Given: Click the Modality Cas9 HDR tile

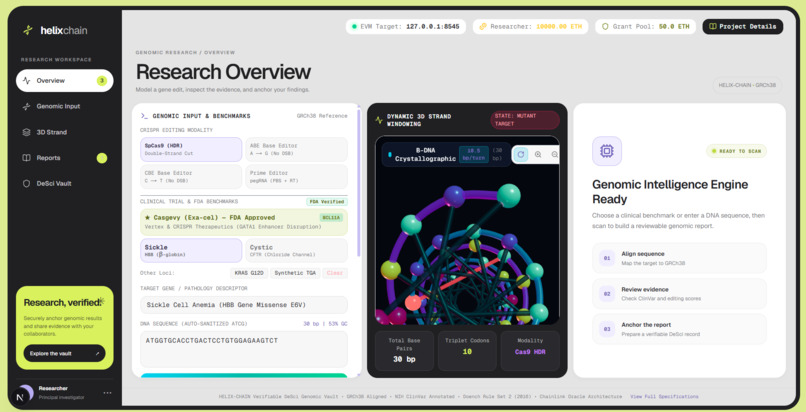Looking at the screenshot, I should pos(530,351).
